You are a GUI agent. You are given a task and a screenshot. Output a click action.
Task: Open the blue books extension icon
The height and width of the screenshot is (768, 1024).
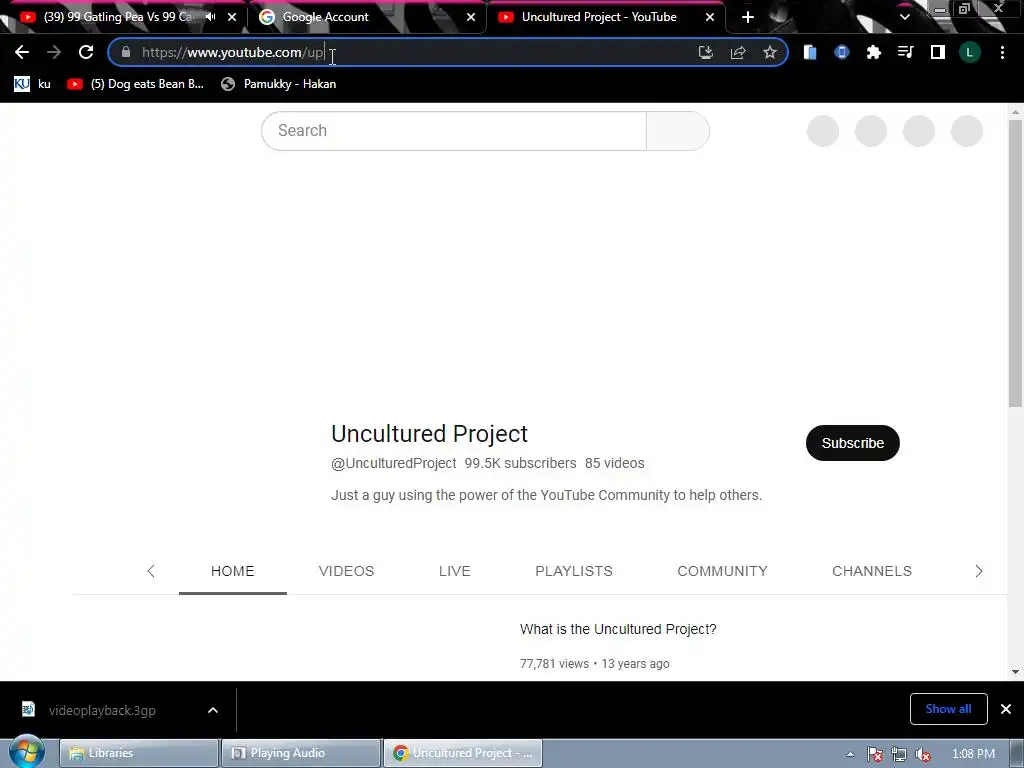810,52
